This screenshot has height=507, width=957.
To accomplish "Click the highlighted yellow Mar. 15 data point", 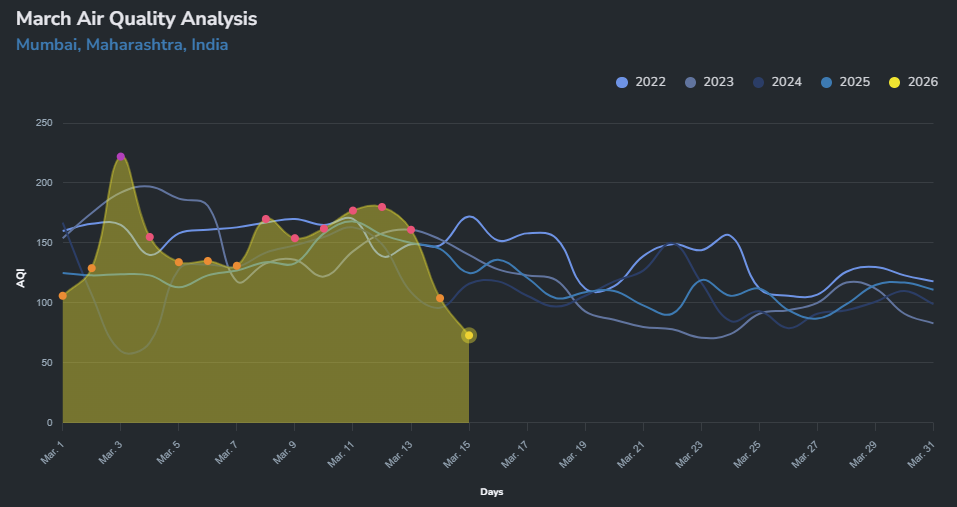I will click(469, 336).
